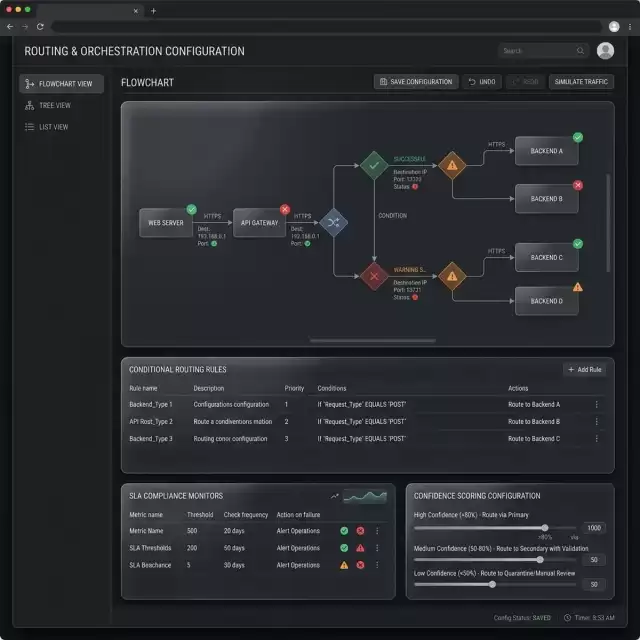Screen dimensions: 640x640
Task: Open new browser tab with plus
Action: 153,11
